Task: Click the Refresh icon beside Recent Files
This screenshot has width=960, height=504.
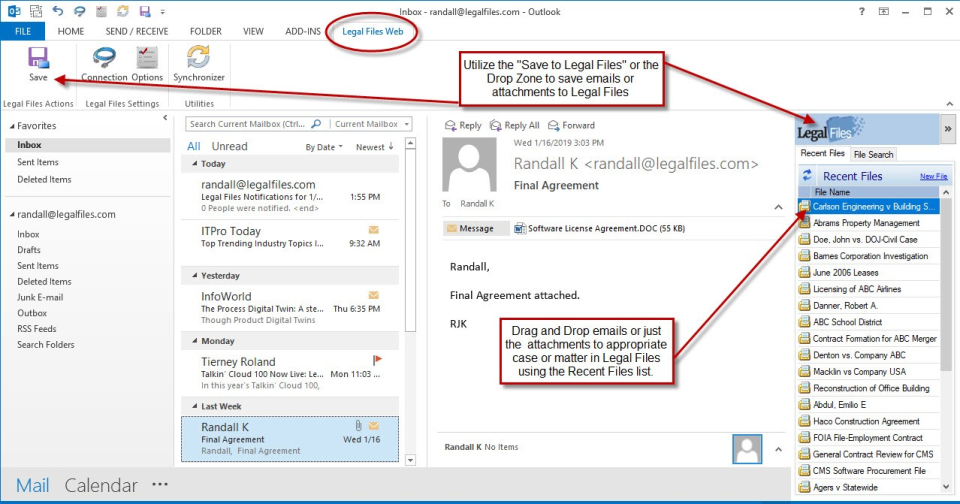Action: [x=807, y=176]
